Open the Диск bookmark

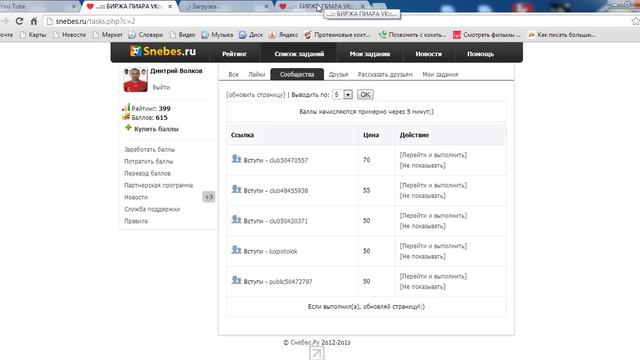click(x=251, y=35)
